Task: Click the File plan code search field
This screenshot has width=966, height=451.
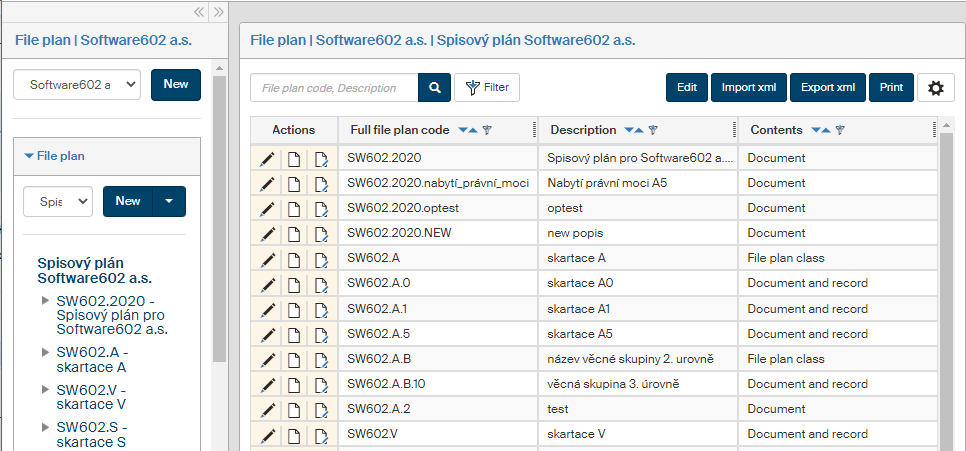Action: 333,88
